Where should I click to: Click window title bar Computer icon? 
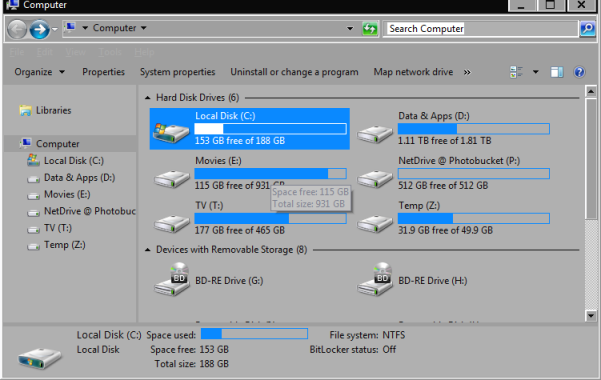(x=12, y=5)
